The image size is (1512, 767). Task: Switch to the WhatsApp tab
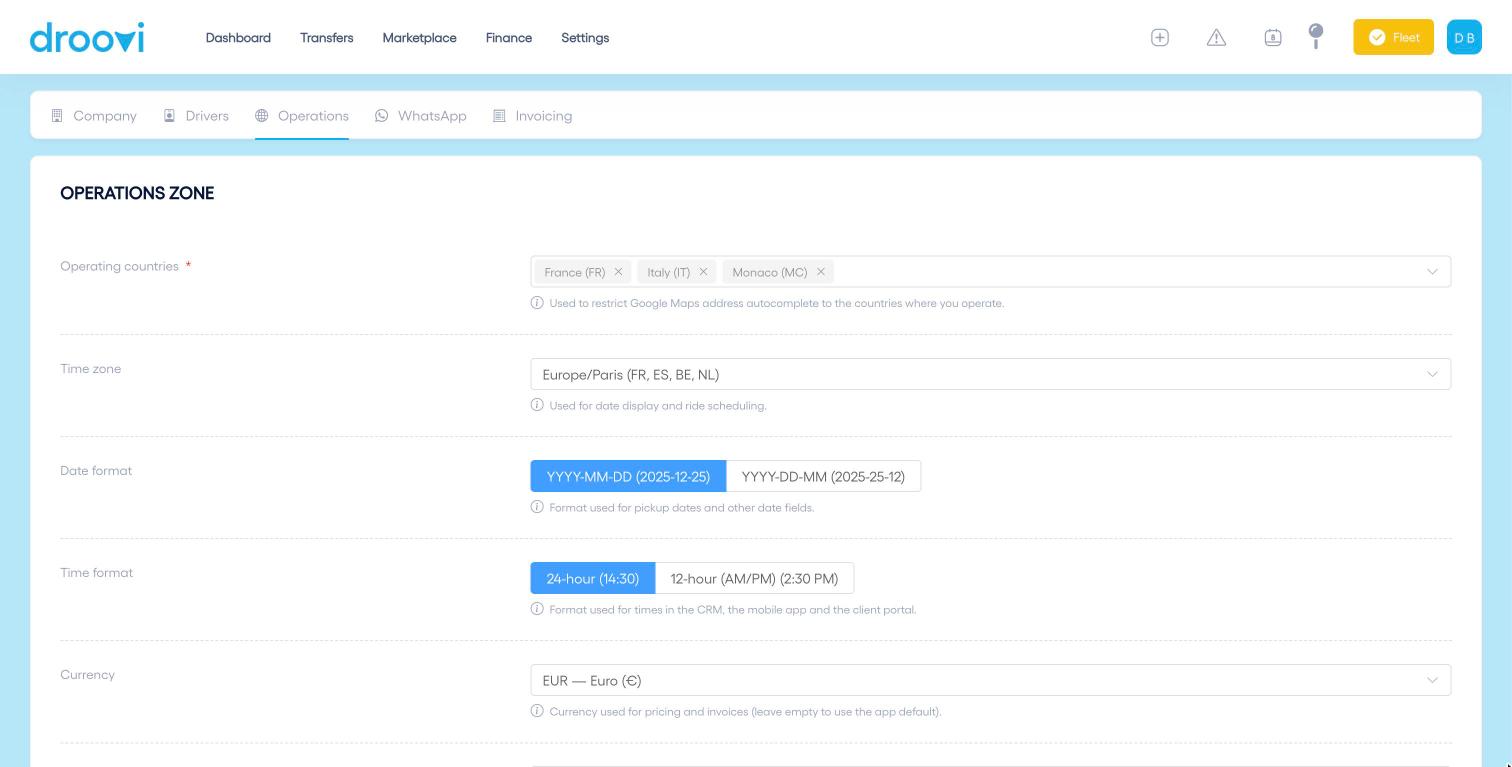(x=421, y=116)
